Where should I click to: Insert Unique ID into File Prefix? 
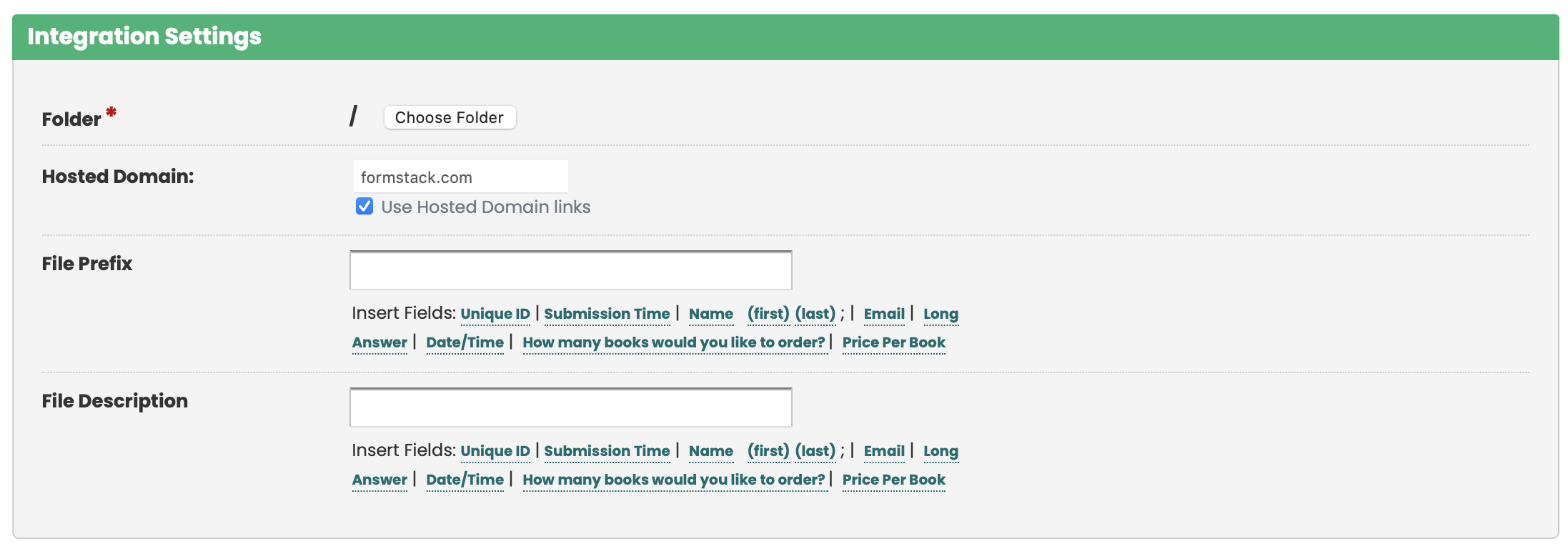pos(495,314)
